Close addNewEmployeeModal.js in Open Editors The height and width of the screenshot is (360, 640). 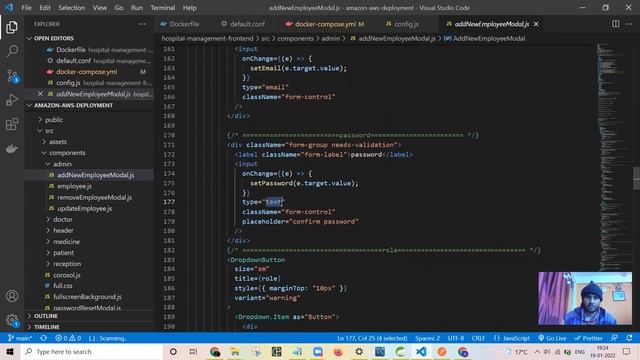point(40,94)
